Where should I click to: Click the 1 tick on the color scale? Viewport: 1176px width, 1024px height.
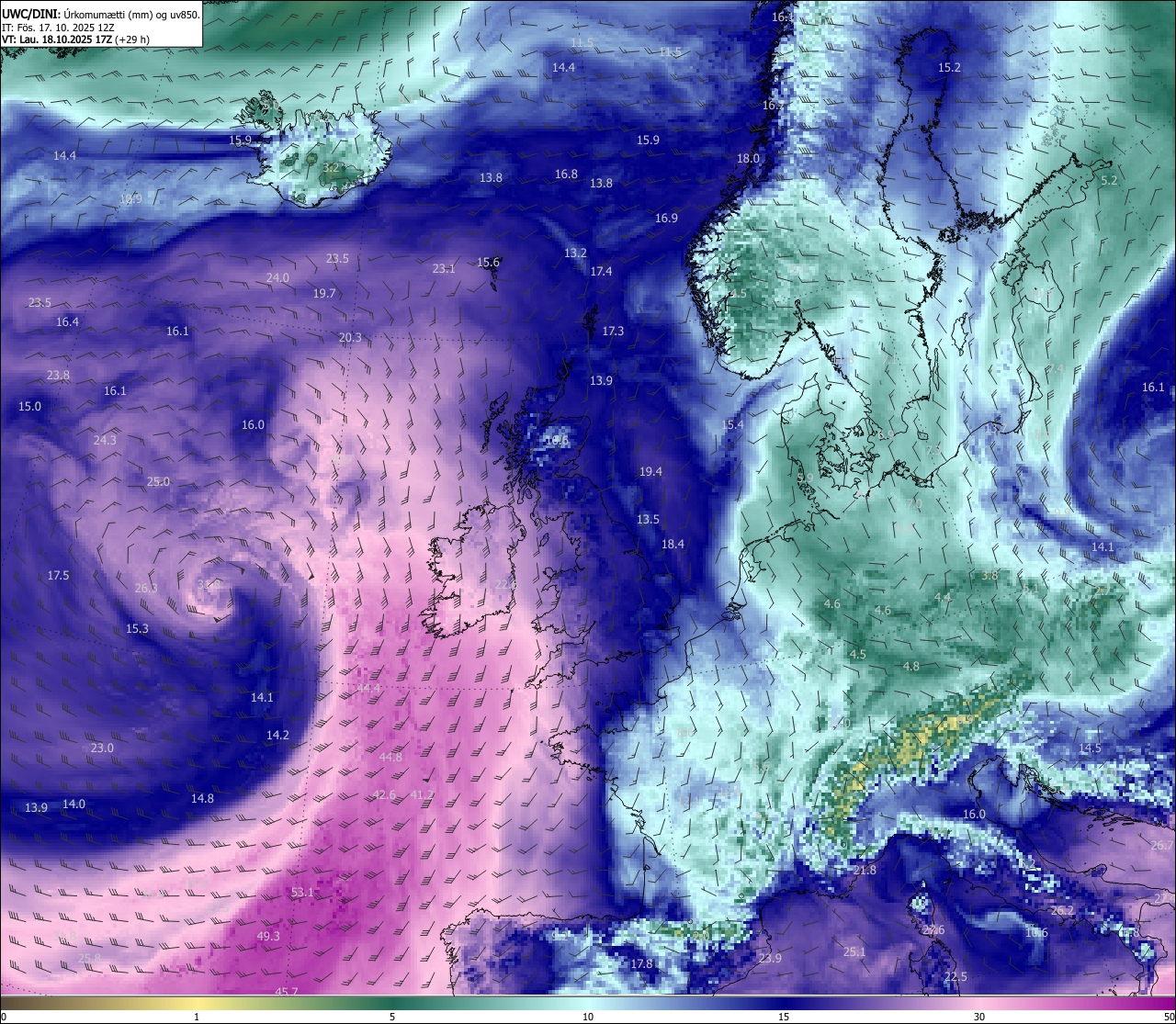point(197,1017)
